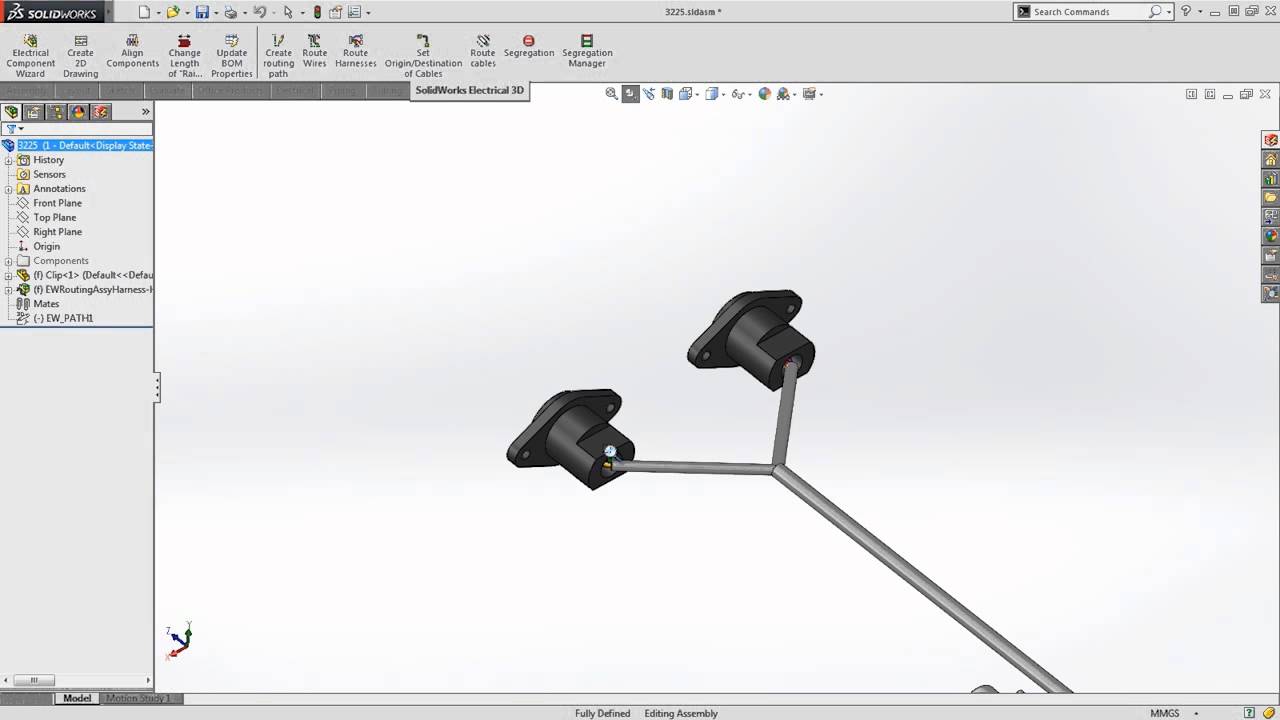Screen dimensions: 1280x720
Task: Click the Segregation tool
Action: tap(529, 46)
